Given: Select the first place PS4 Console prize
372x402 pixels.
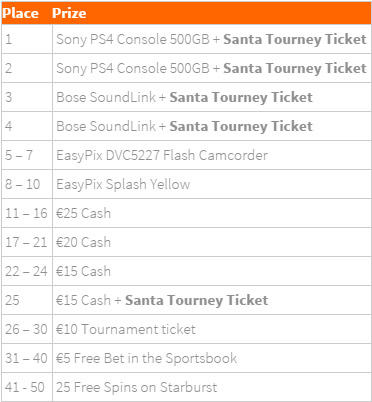Looking at the screenshot, I should [211, 39].
